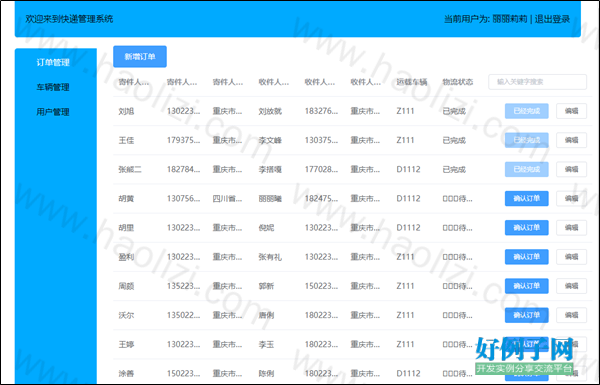Screen dimensions: 600x385
Task: Click recipient name 倪妮
Action: pyautogui.click(x=266, y=228)
